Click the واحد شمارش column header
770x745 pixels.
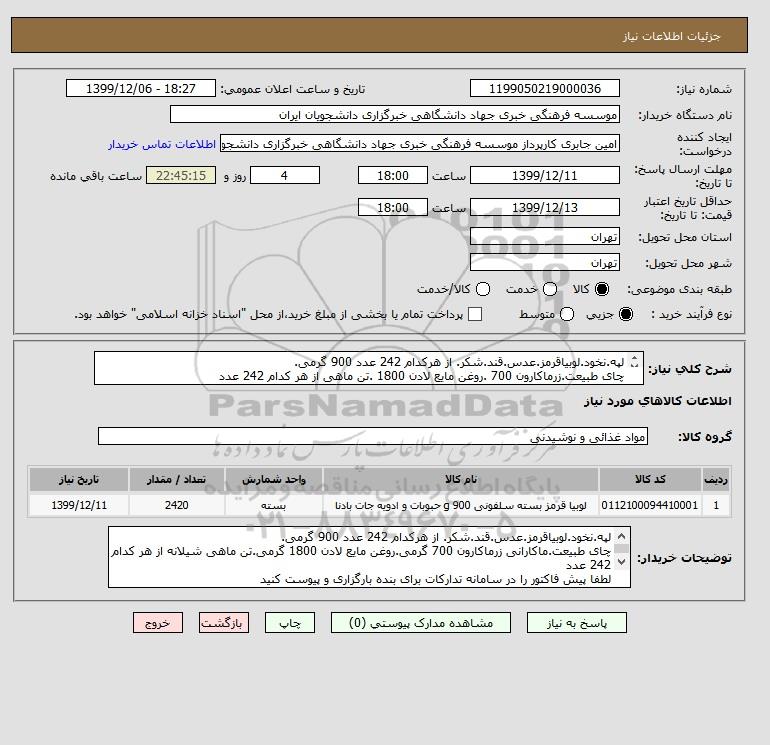click(274, 479)
